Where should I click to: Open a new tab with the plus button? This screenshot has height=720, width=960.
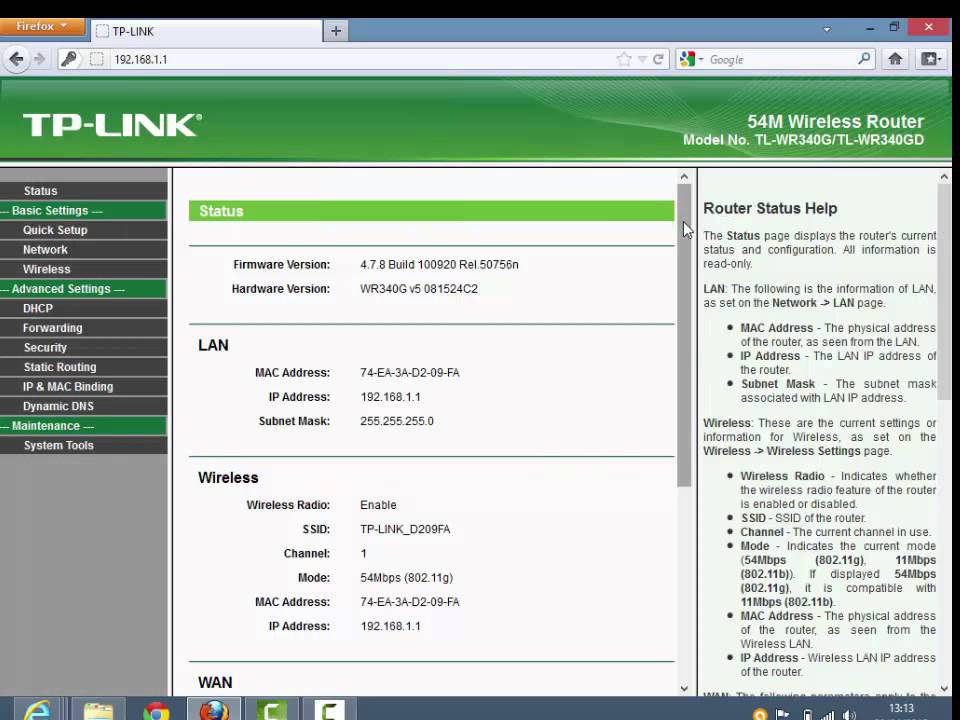[x=336, y=31]
